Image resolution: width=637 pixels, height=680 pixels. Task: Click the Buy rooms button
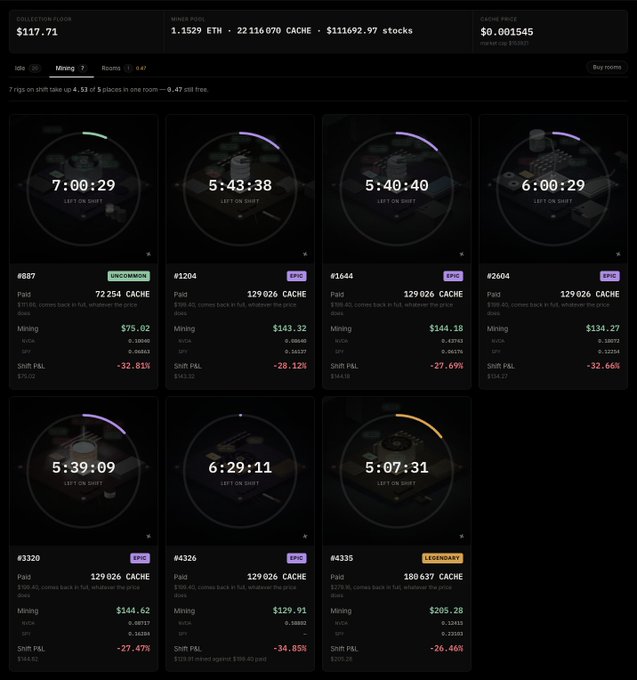(x=607, y=67)
